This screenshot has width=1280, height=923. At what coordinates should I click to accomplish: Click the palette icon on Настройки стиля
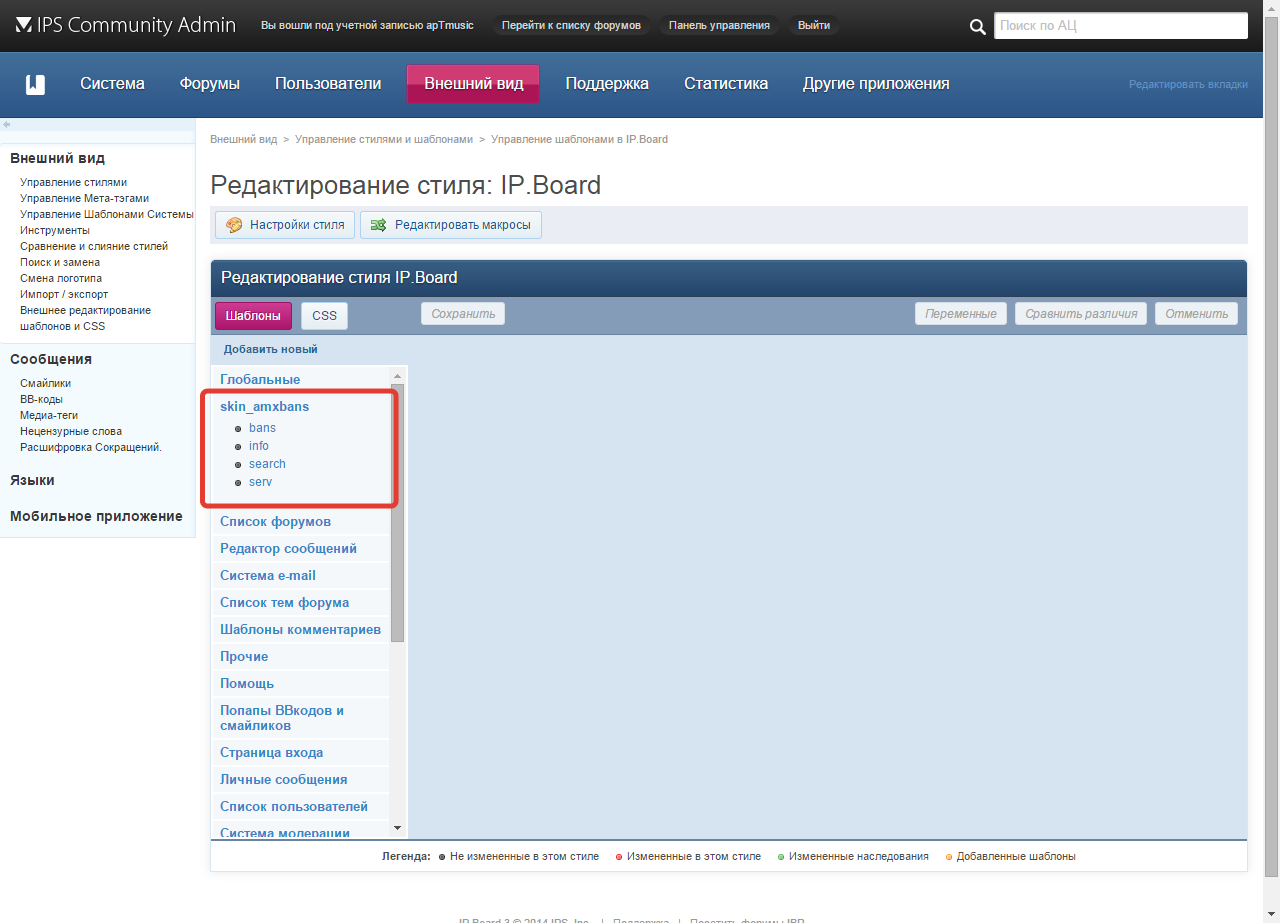pyautogui.click(x=235, y=225)
